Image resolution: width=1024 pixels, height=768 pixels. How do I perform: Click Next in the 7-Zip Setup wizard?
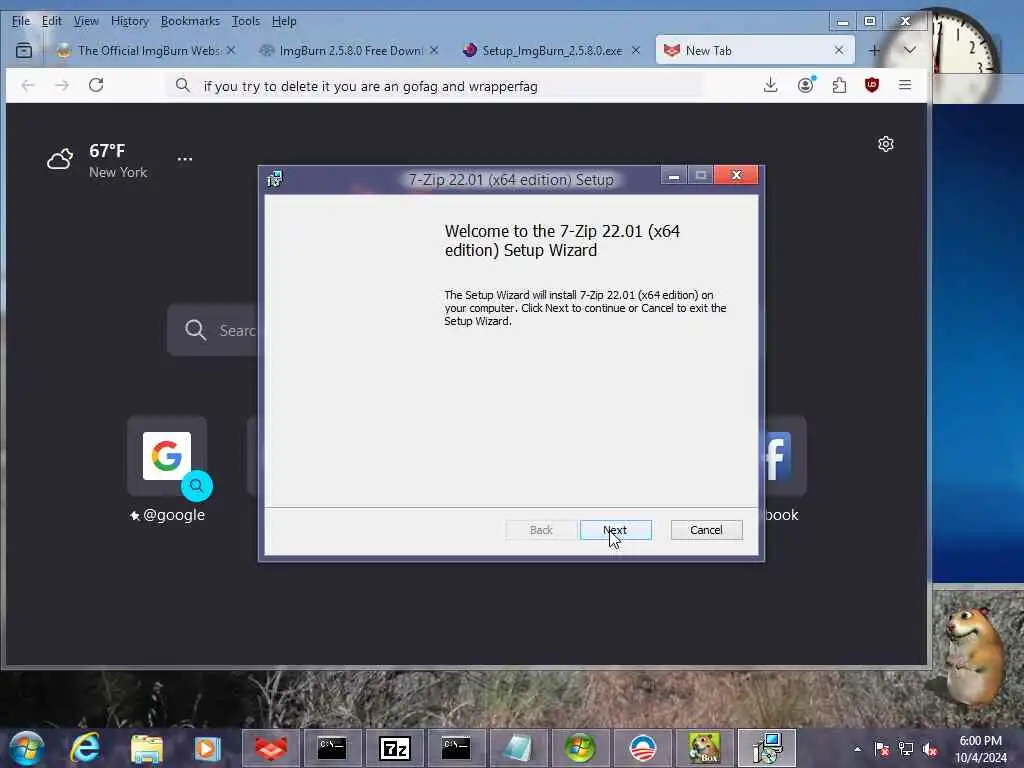point(615,530)
